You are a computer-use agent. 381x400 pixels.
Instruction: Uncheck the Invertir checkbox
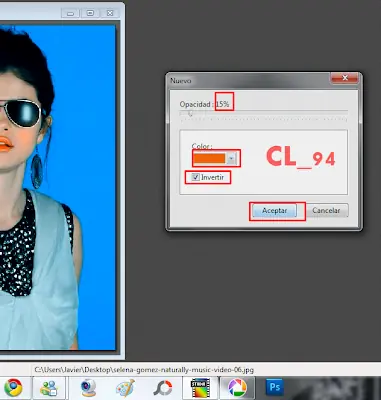196,177
